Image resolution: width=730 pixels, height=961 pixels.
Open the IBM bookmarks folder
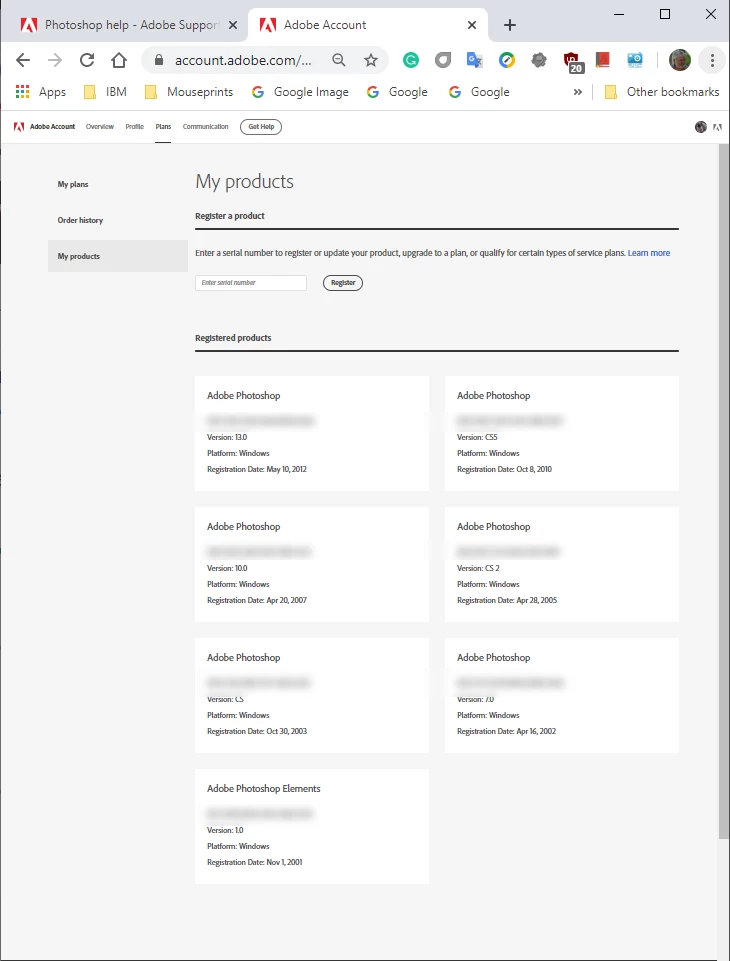coord(105,92)
